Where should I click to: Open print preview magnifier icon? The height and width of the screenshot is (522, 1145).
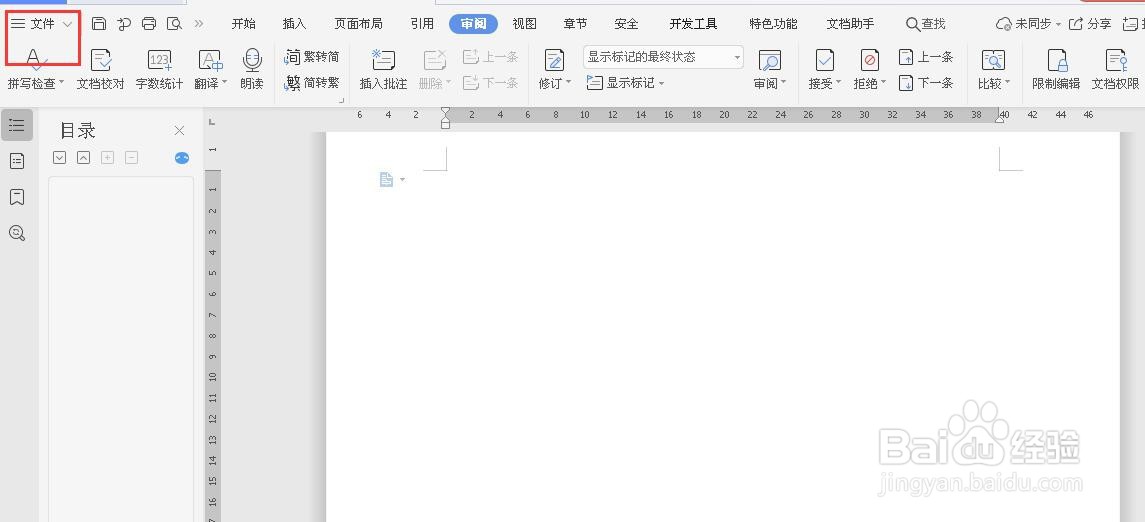[x=174, y=24]
